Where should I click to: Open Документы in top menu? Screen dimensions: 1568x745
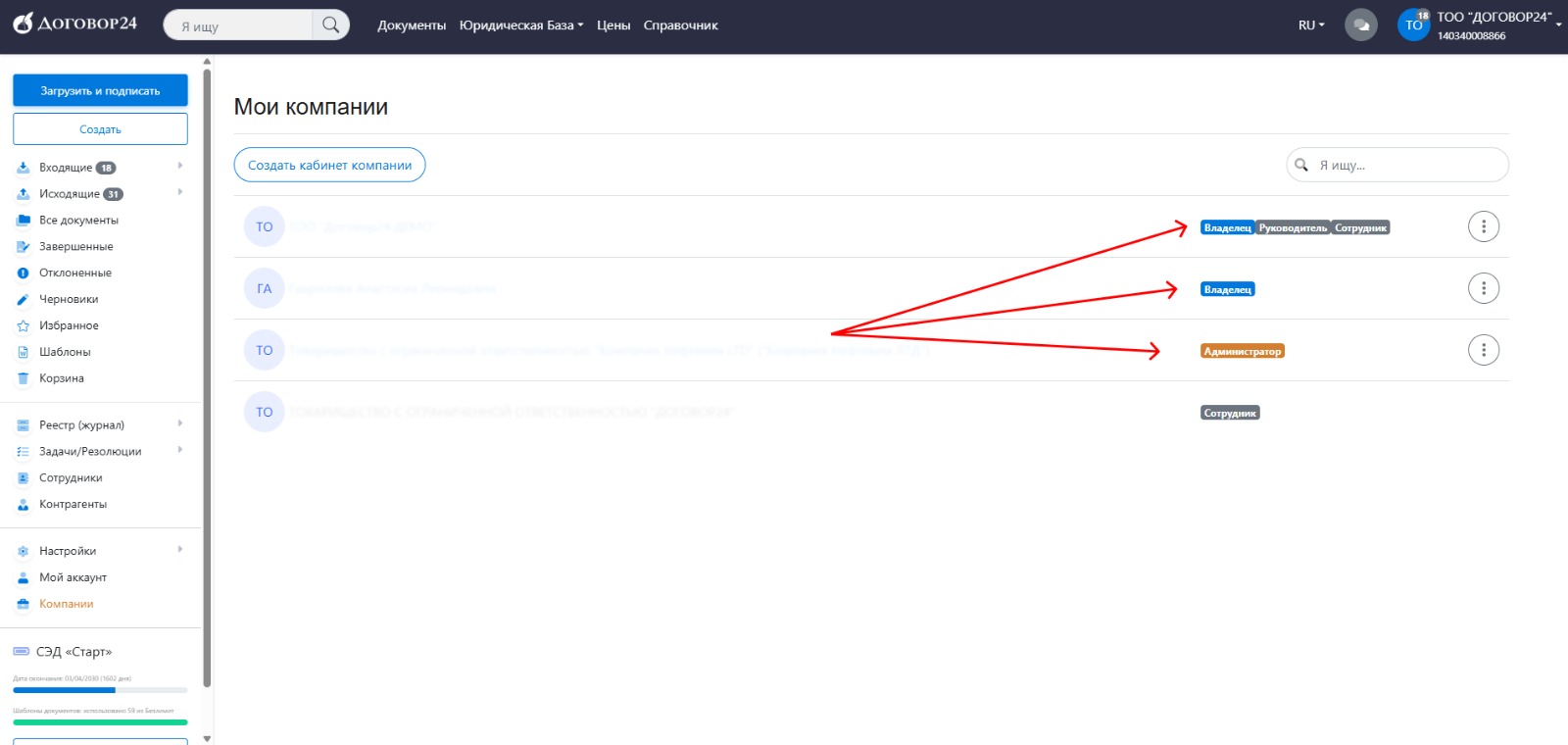point(412,25)
